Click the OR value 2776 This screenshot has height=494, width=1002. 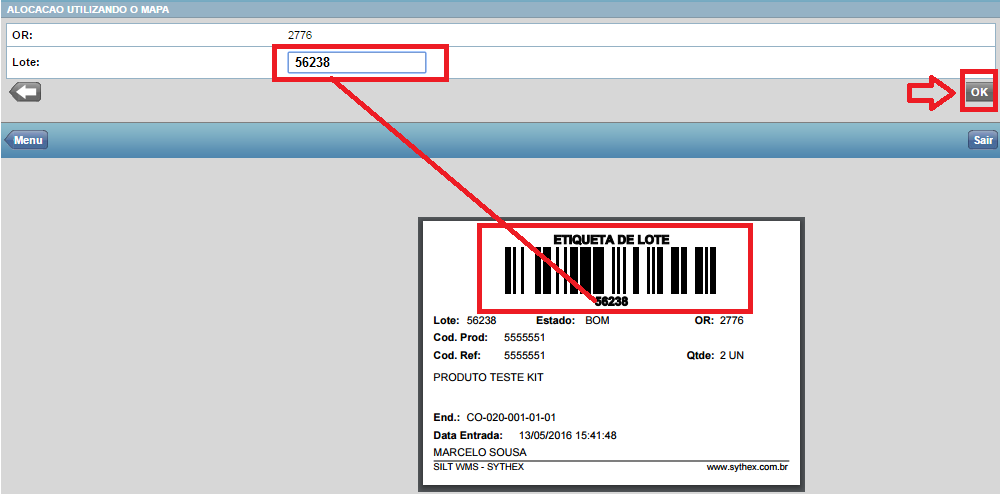coord(300,35)
